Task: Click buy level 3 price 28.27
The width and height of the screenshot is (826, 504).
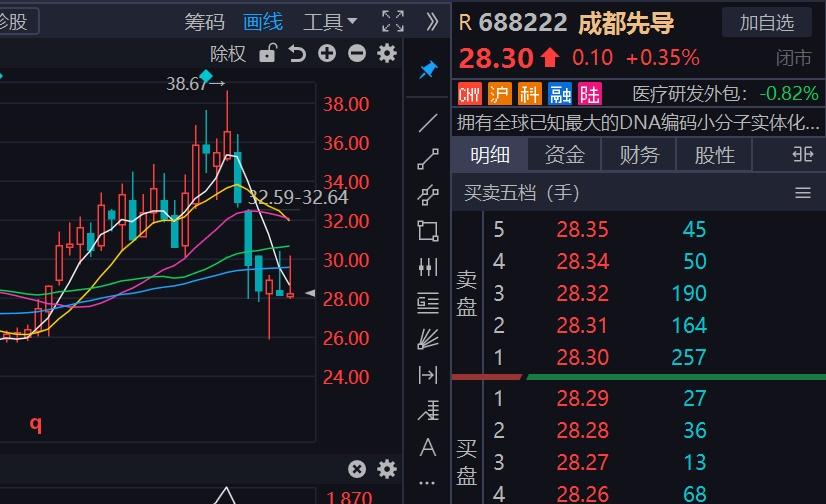Action: point(582,462)
